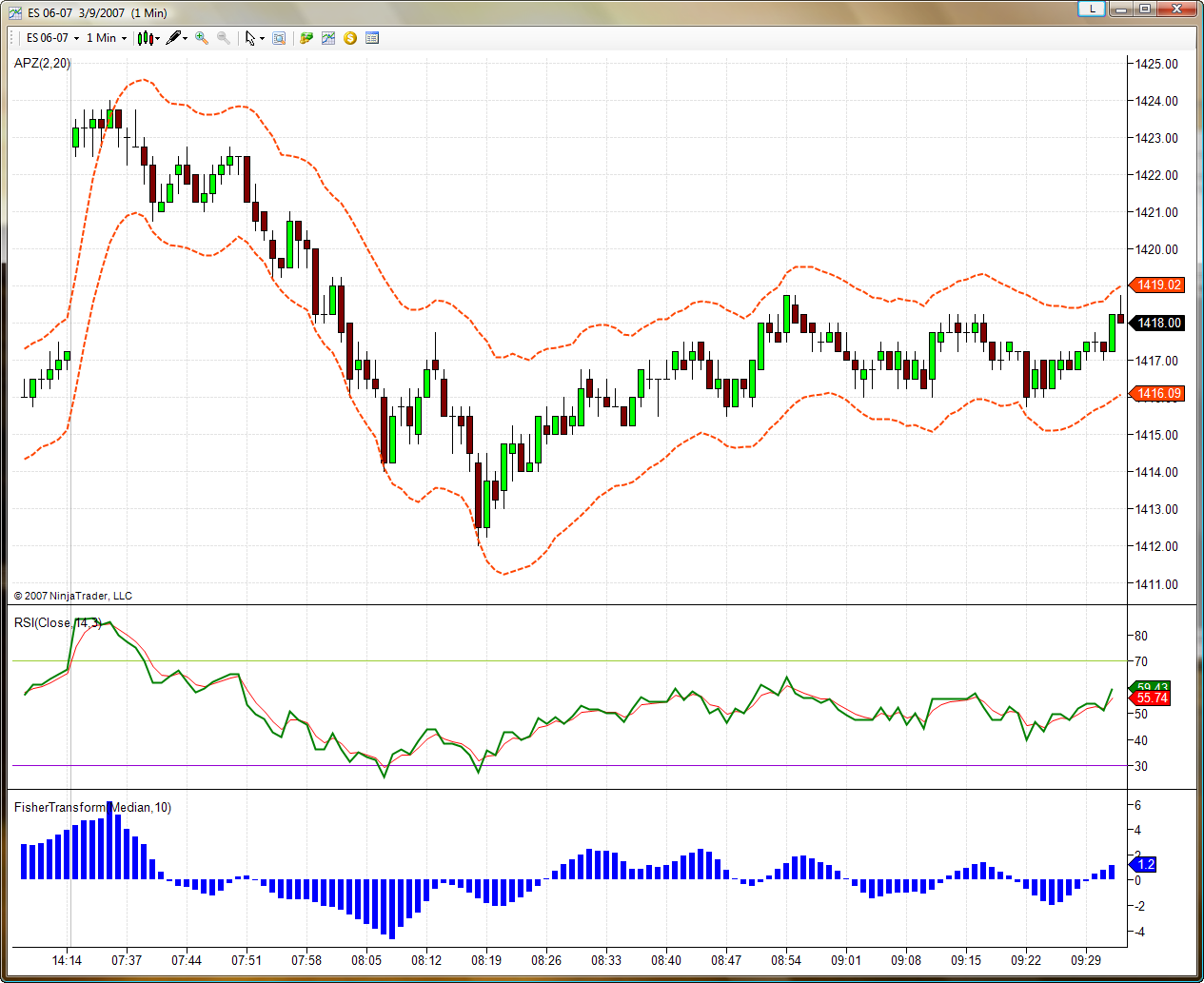Click the L link button in title bar
Viewport: 1204px width, 983px height.
(1091, 9)
